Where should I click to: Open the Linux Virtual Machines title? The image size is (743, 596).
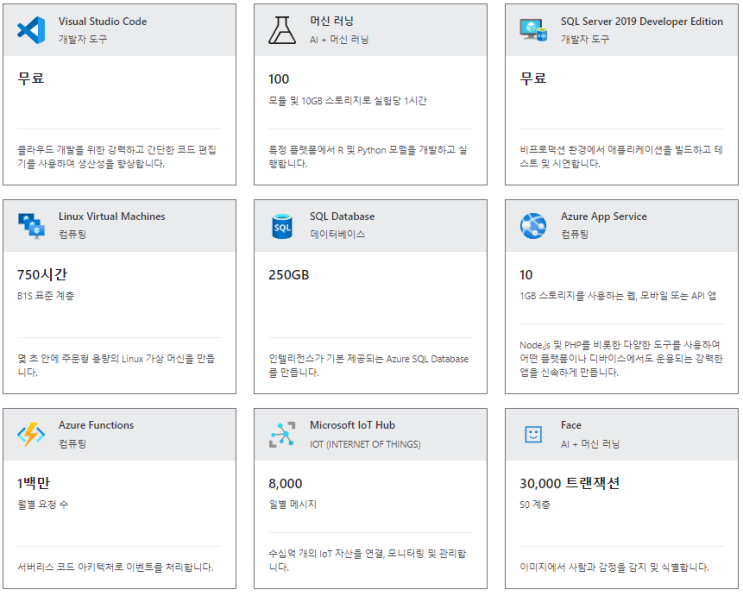click(x=112, y=217)
